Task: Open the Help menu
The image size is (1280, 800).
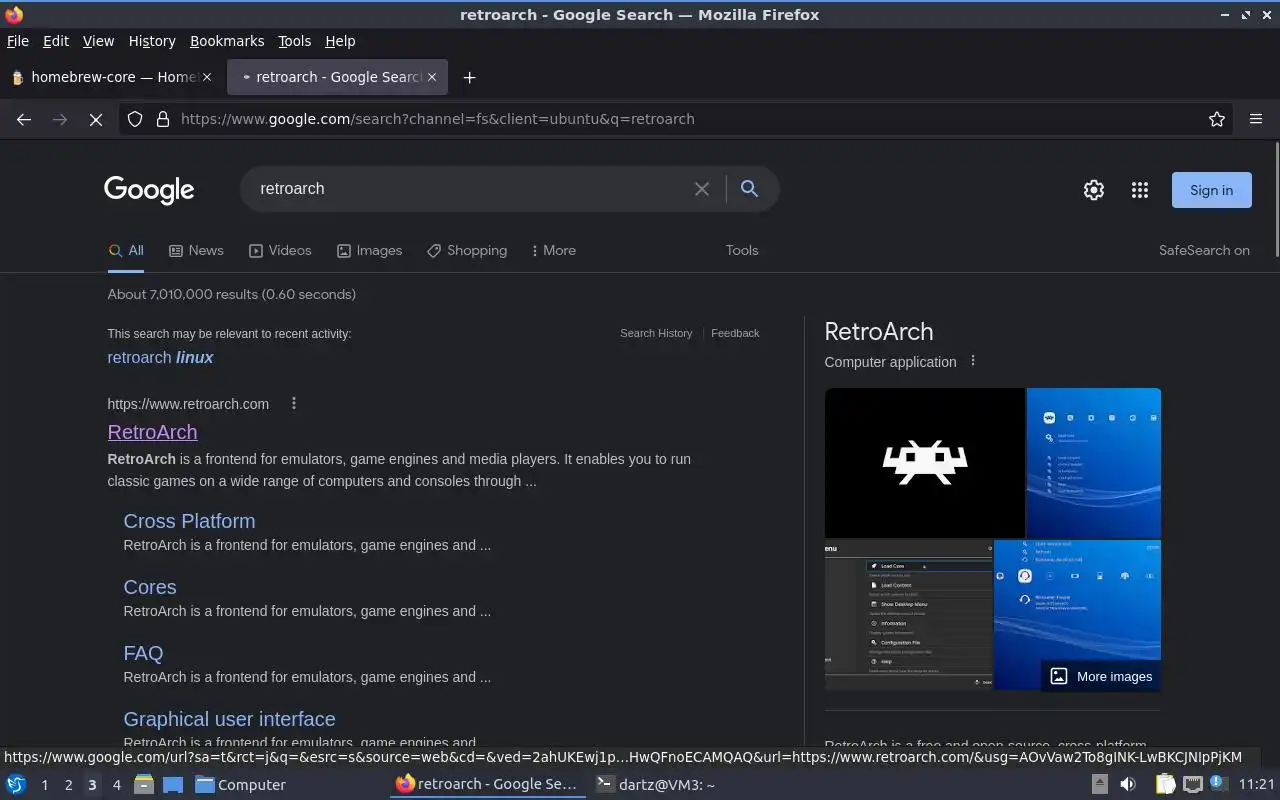Action: [340, 41]
